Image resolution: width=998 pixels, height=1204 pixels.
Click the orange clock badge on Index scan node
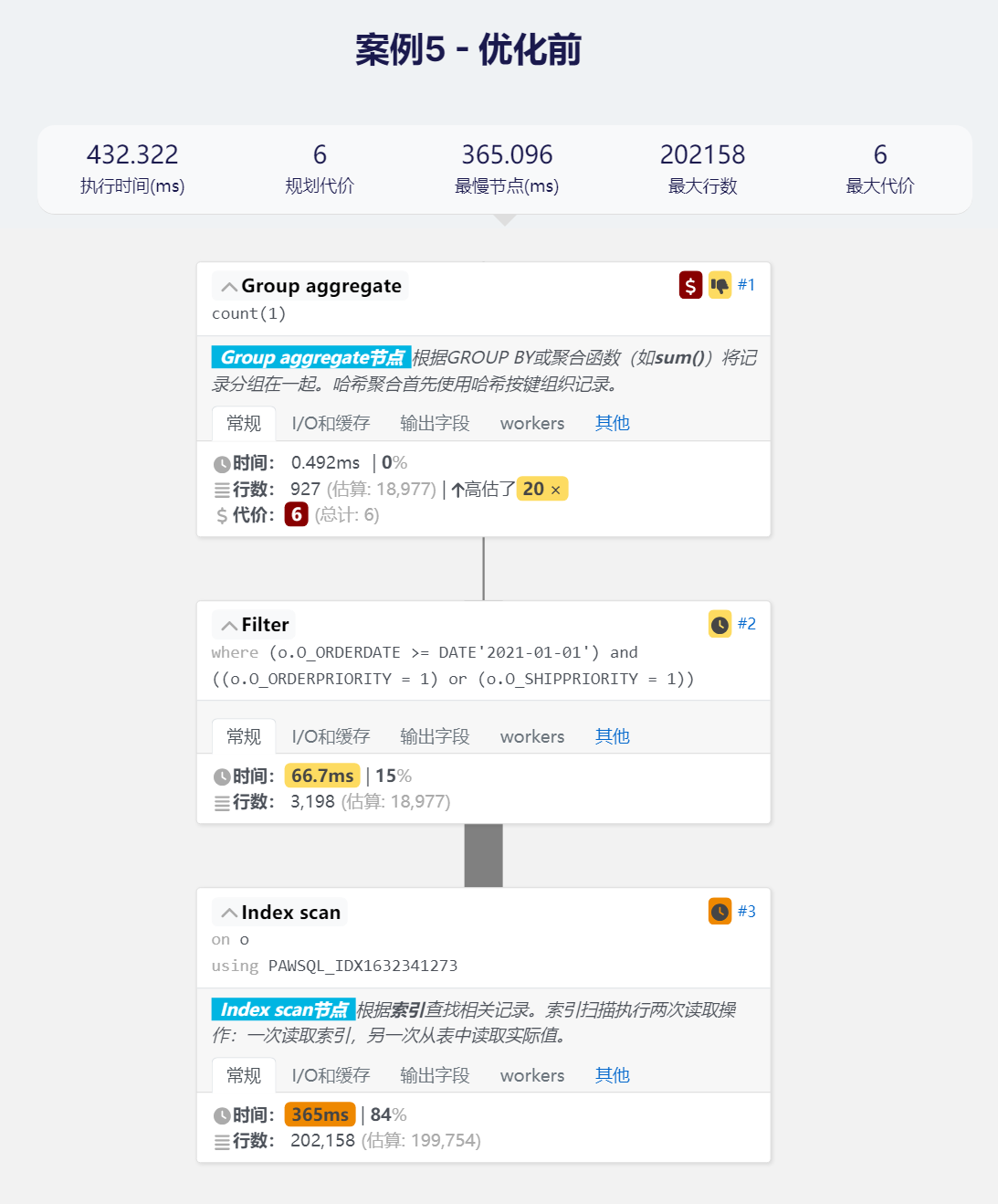coord(720,912)
